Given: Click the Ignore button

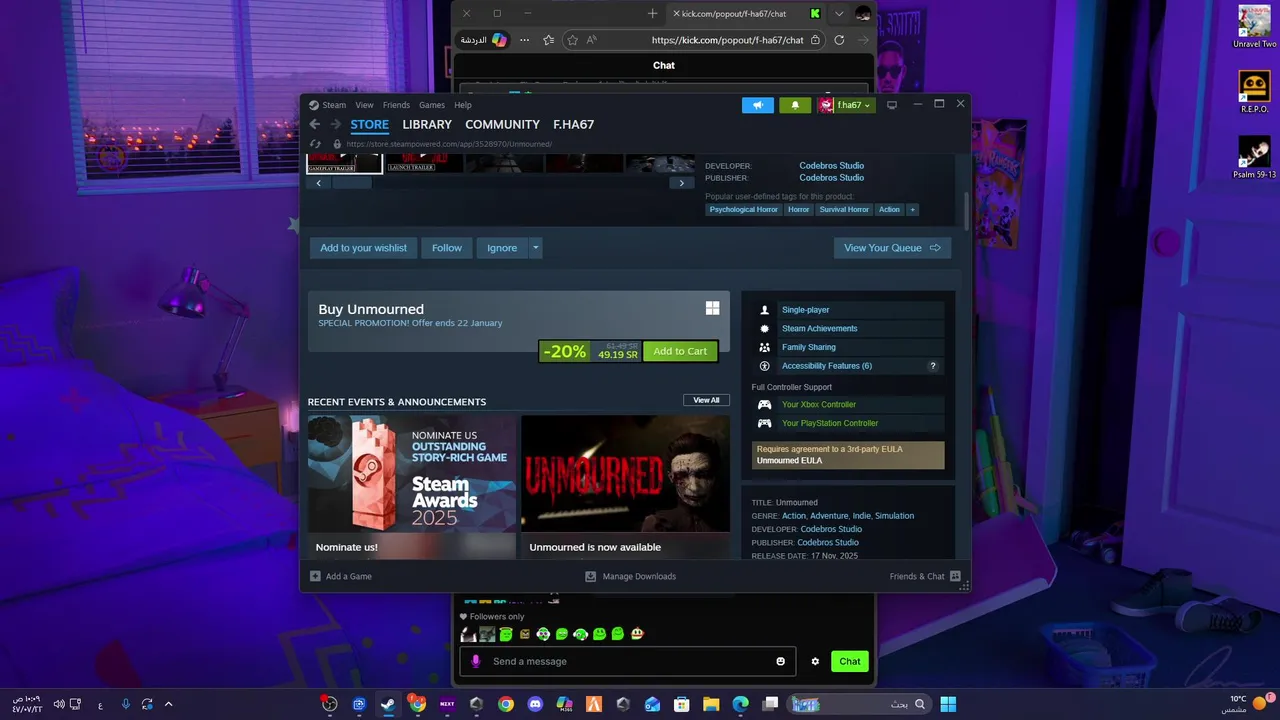Looking at the screenshot, I should point(502,248).
